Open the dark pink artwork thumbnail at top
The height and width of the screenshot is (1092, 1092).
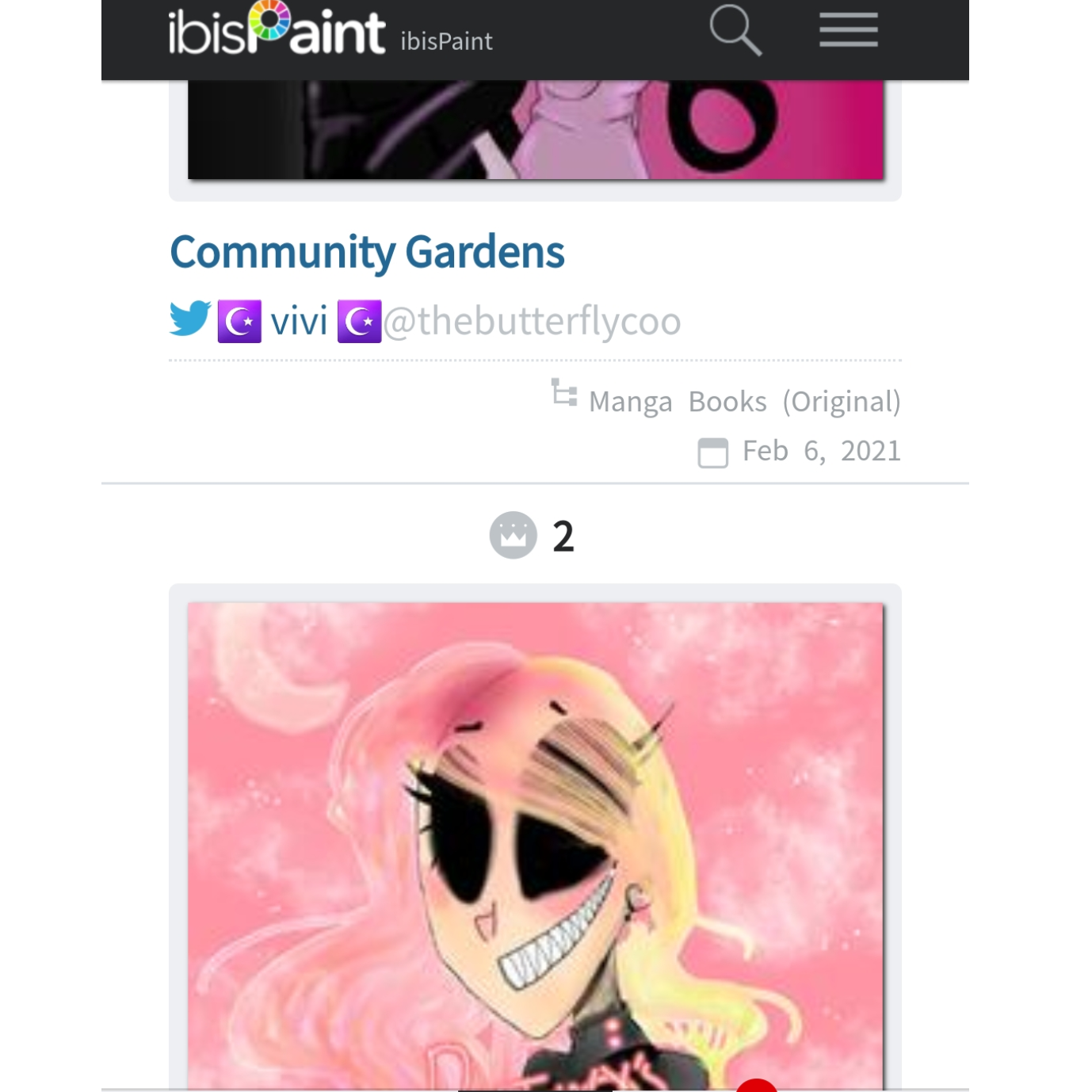tap(536, 129)
